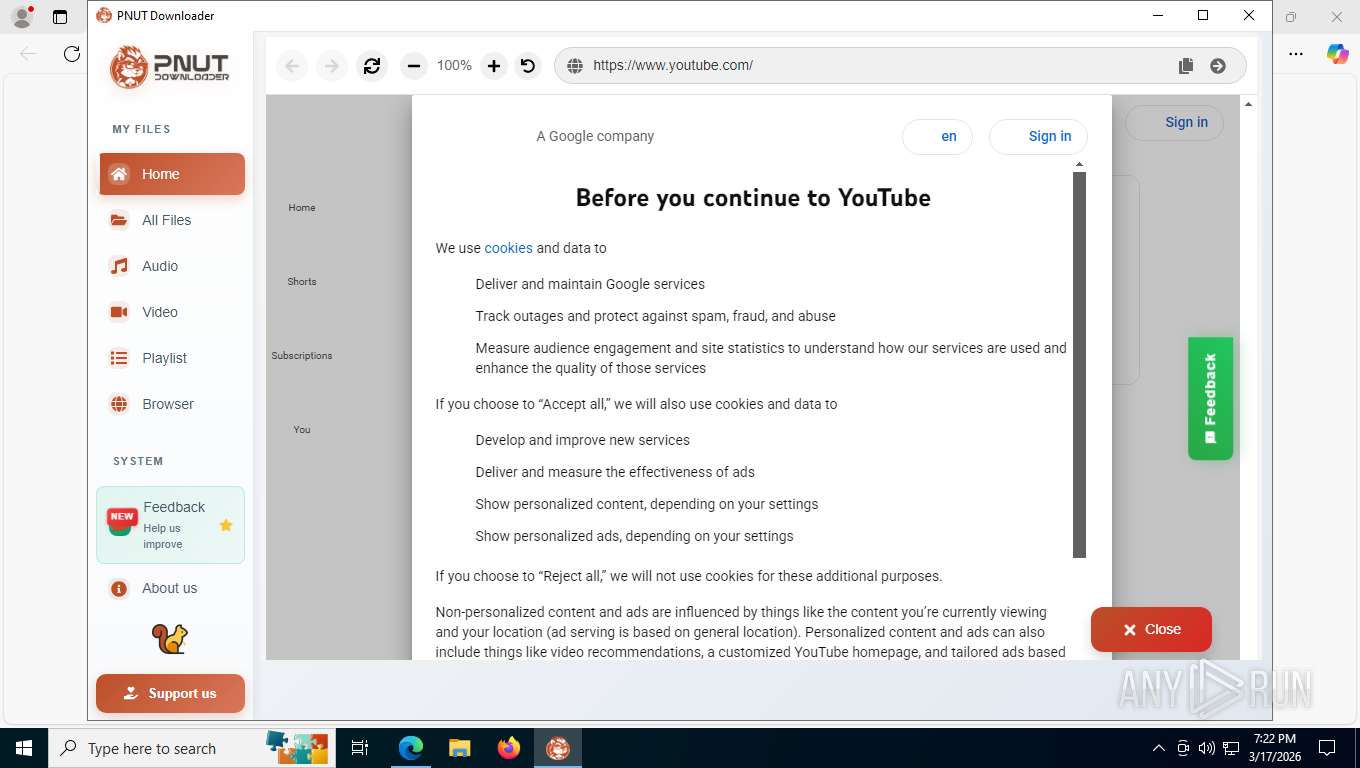Zoom out with the minus button
This screenshot has width=1360, height=768.
pyautogui.click(x=413, y=66)
